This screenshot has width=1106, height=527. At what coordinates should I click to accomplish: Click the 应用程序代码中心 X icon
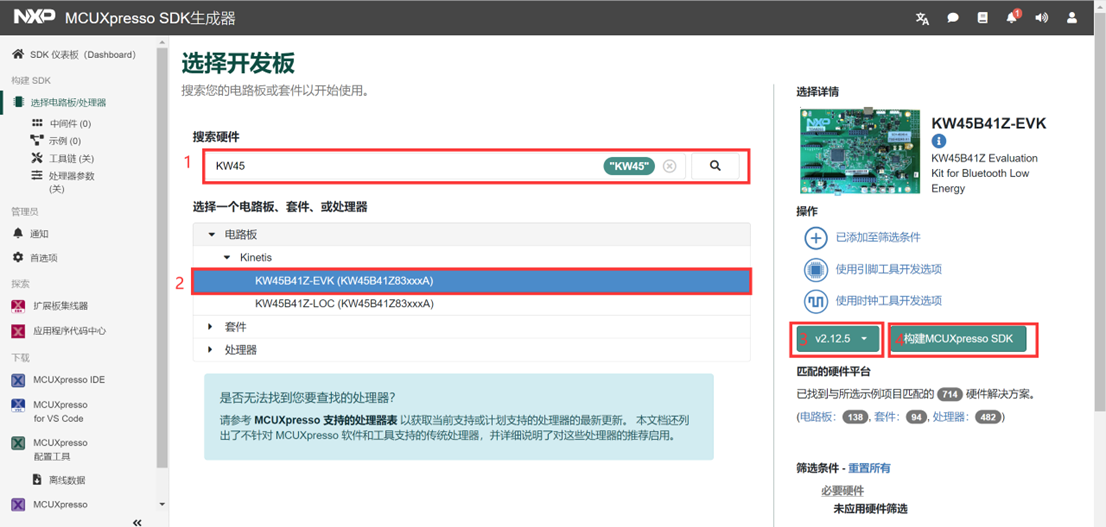(x=18, y=331)
